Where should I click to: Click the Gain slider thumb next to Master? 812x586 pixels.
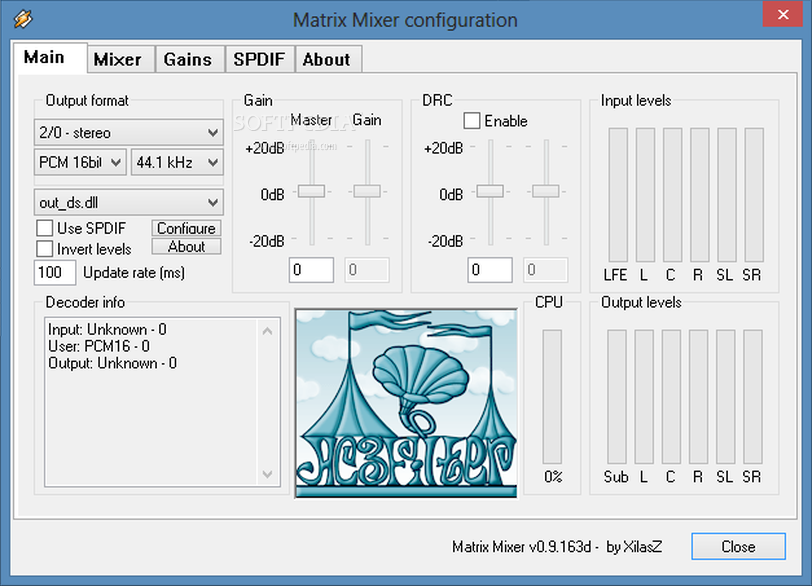click(367, 191)
